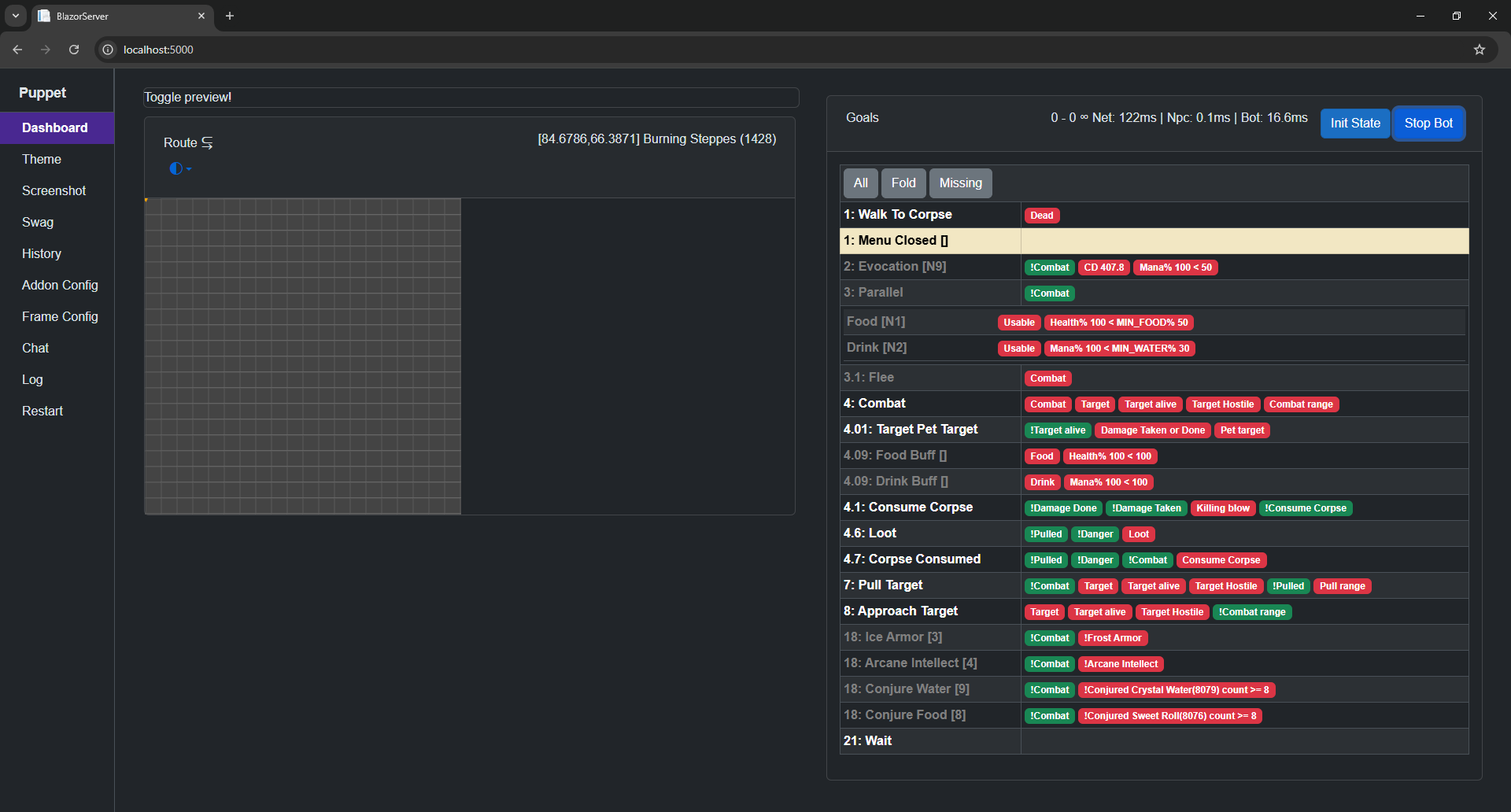Click the Init State button
This screenshot has width=1511, height=812.
pos(1355,123)
